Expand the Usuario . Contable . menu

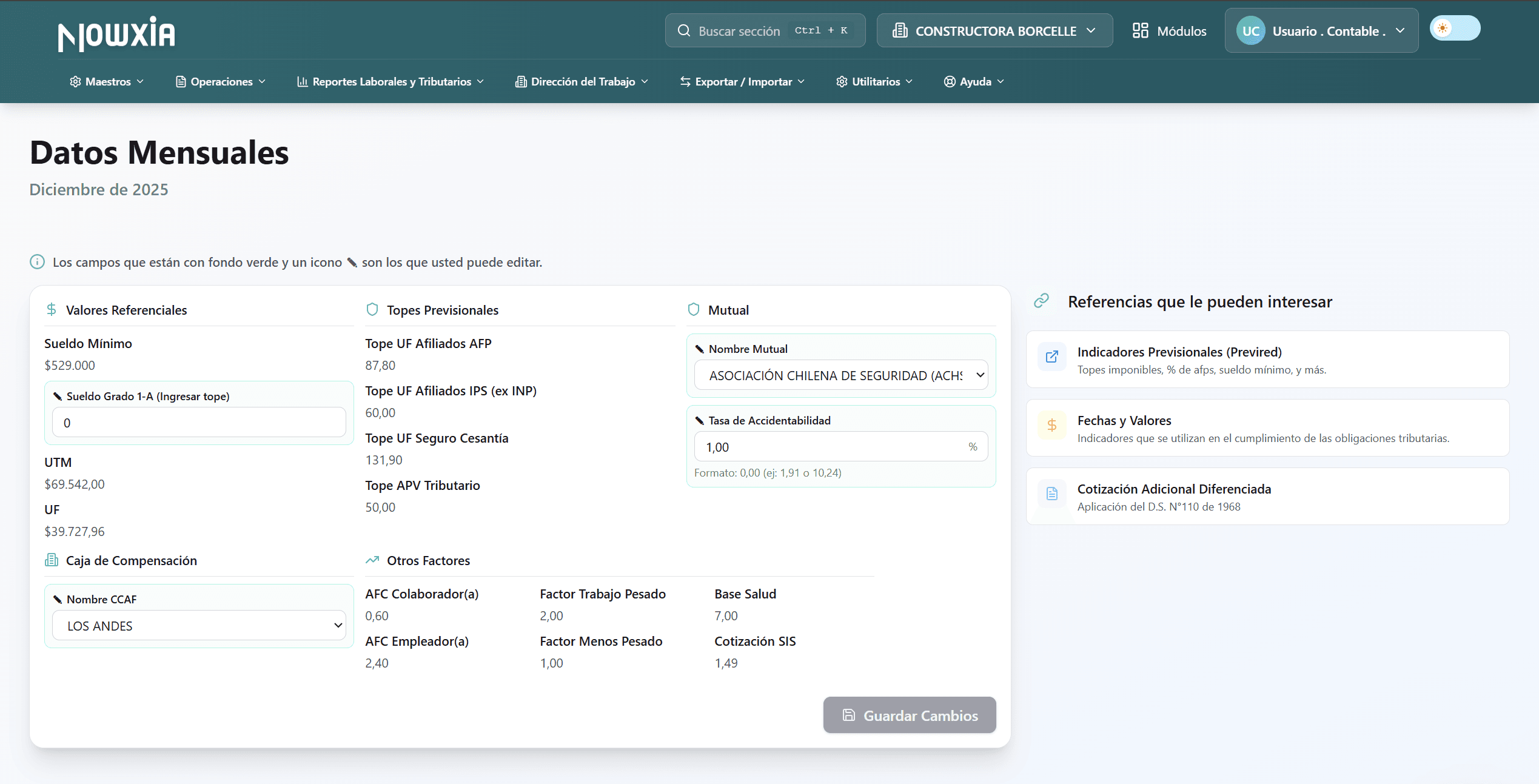(1321, 30)
